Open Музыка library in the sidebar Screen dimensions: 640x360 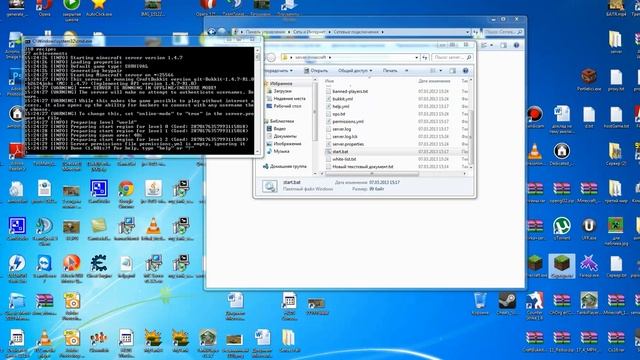[281, 151]
